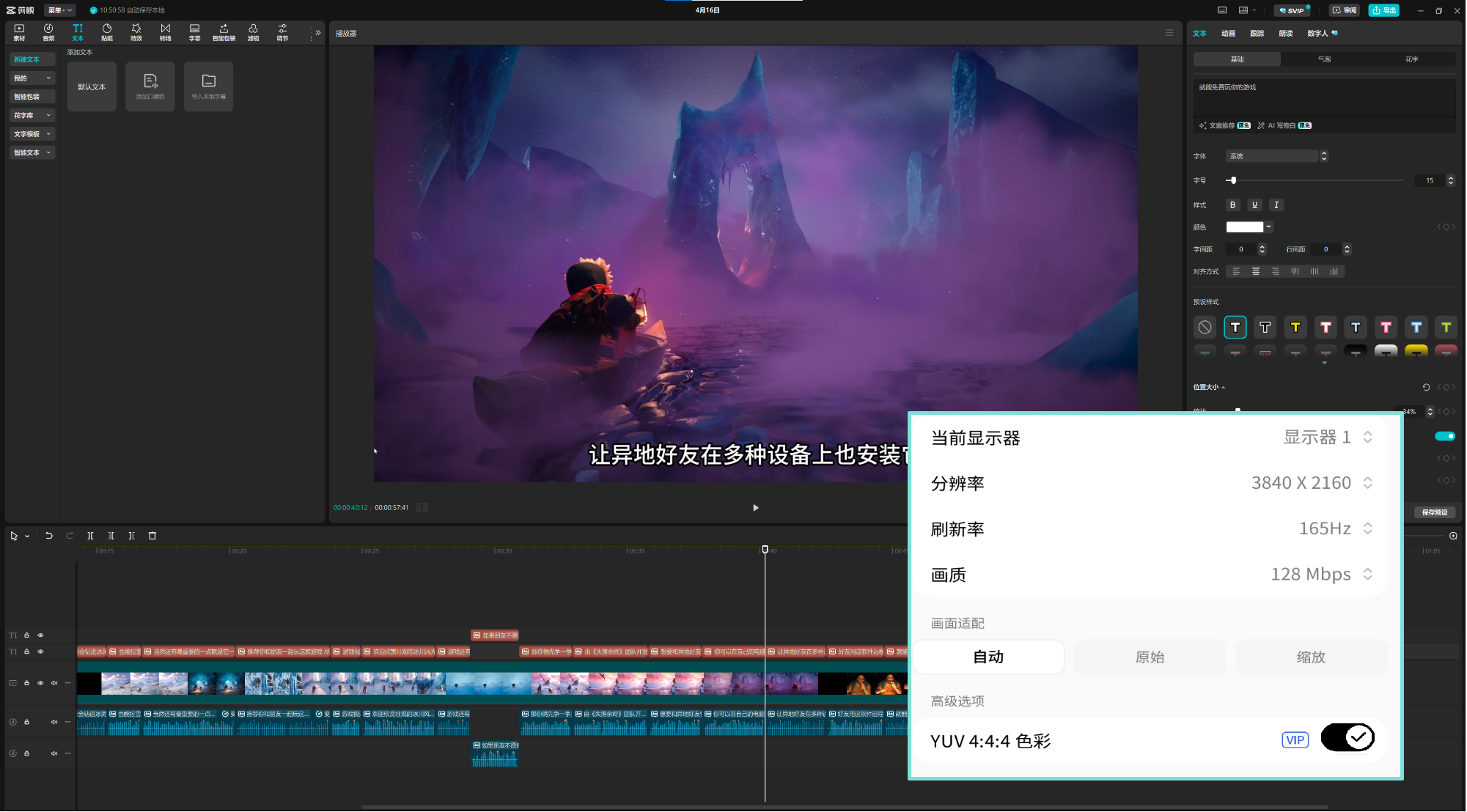Open the 贴纸 stickers panel
The height and width of the screenshot is (812, 1467).
pyautogui.click(x=107, y=32)
